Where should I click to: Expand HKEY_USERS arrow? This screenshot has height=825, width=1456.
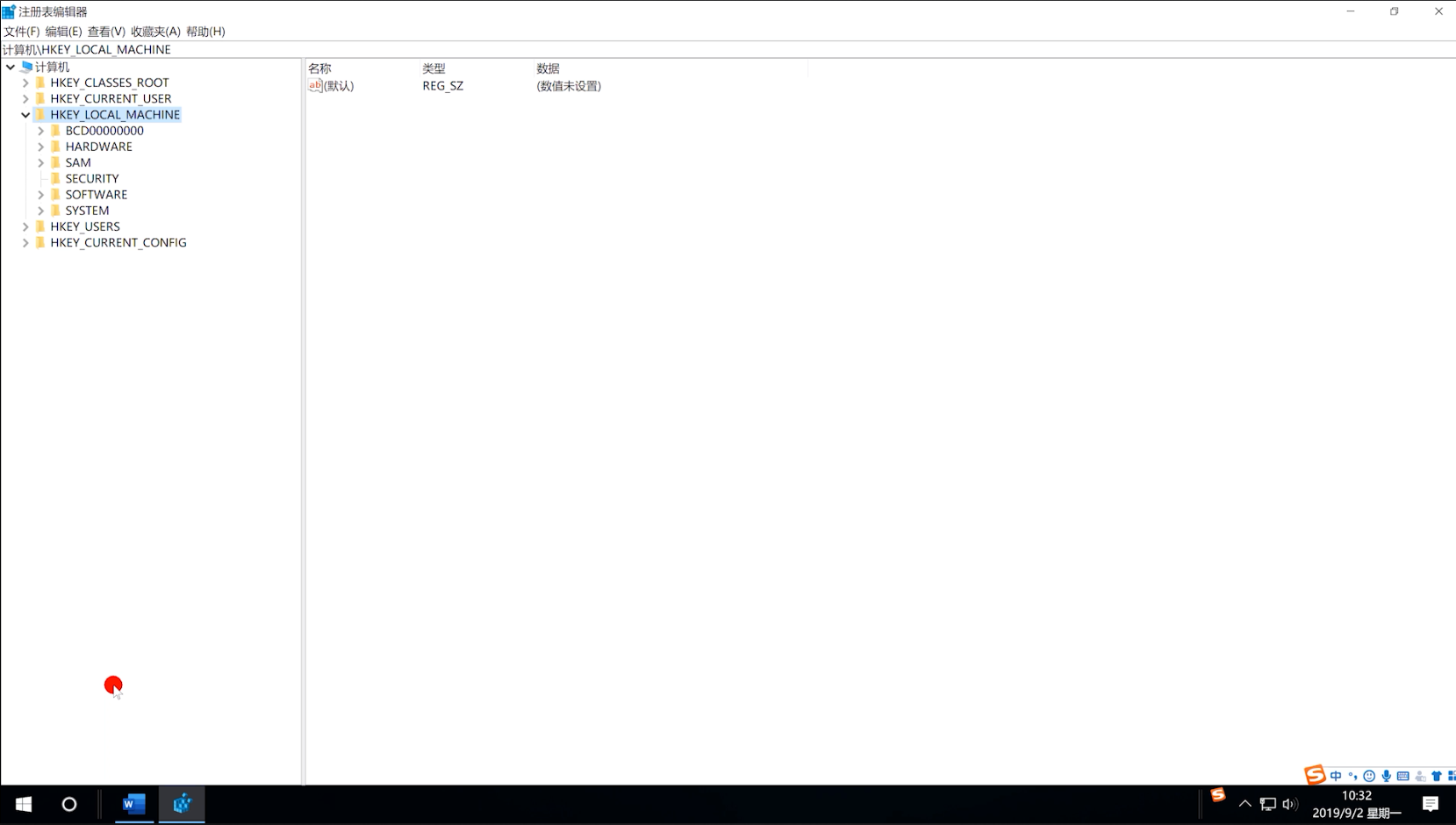coord(25,226)
